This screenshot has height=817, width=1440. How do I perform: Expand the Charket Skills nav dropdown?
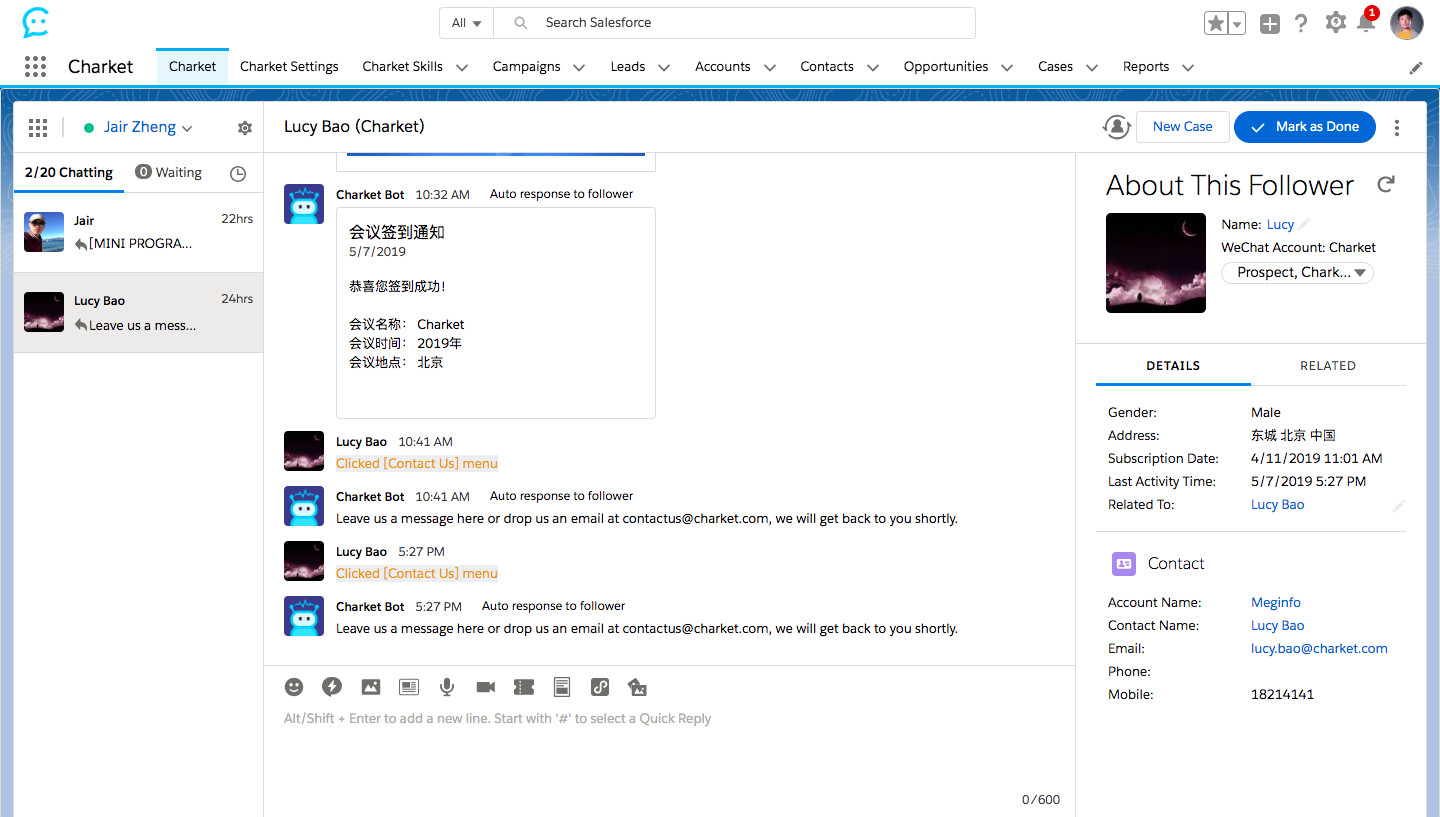(x=462, y=67)
